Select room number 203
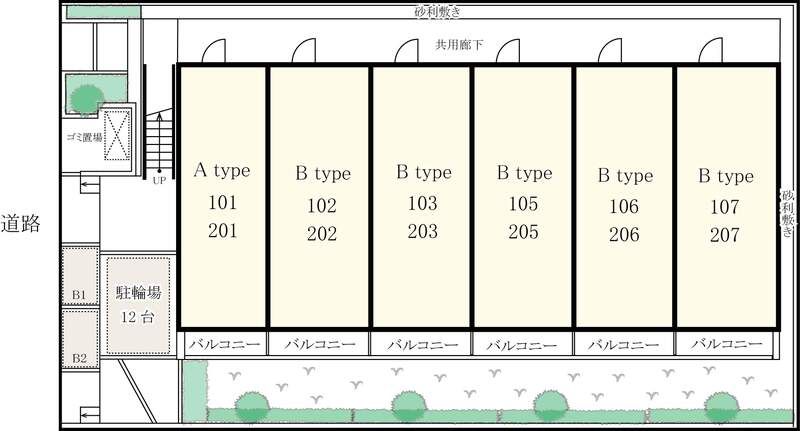This screenshot has height=431, width=800. (422, 231)
